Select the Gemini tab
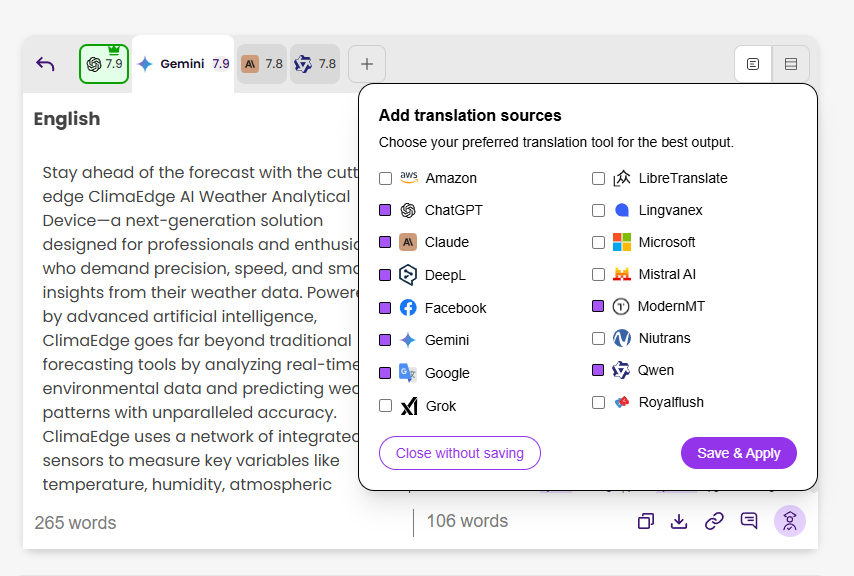 [183, 64]
